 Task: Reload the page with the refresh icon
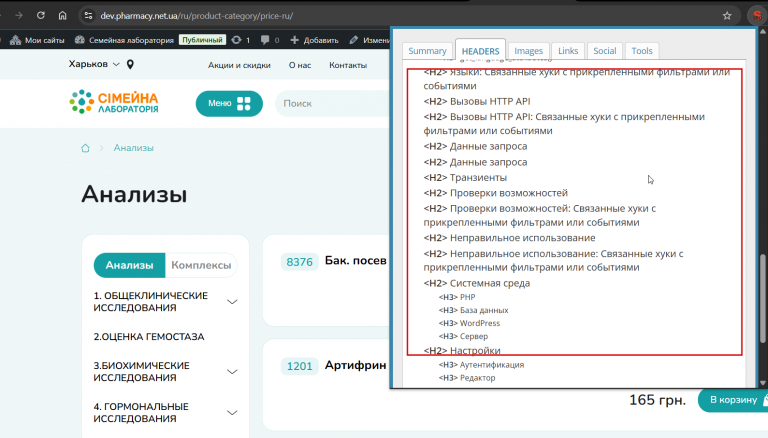click(x=41, y=15)
